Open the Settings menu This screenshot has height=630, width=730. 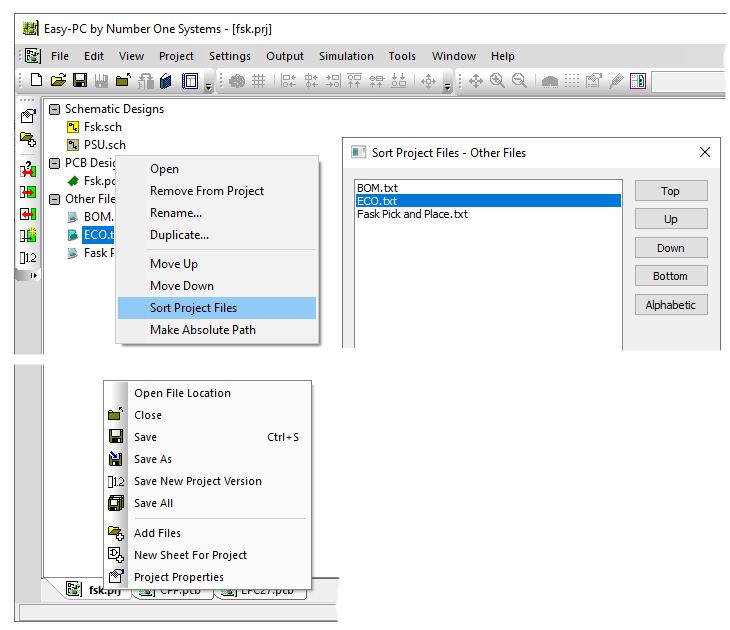[230, 56]
